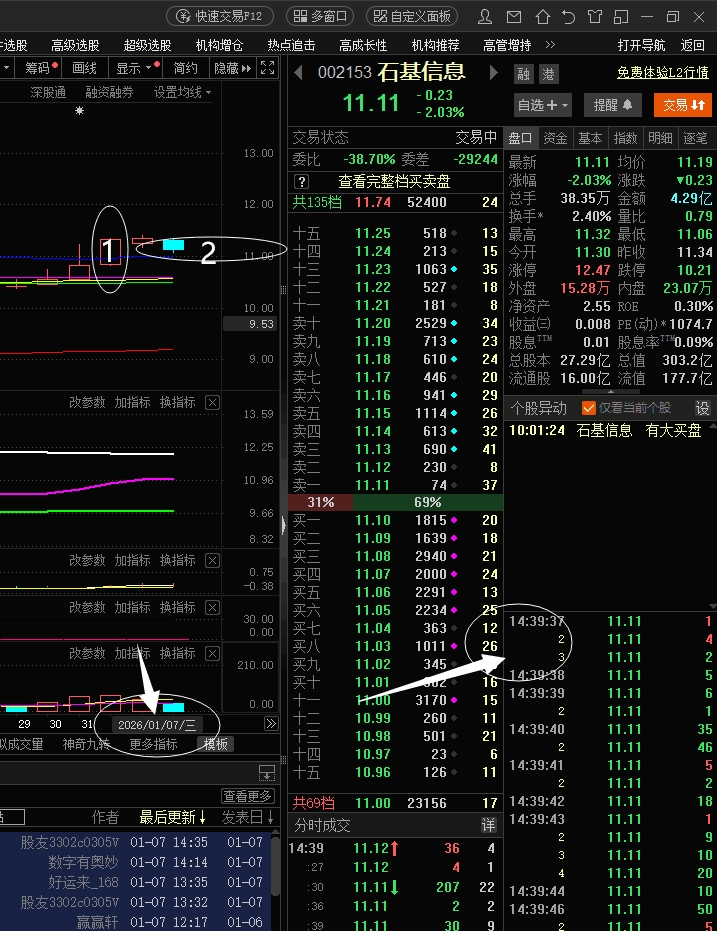Switch to 盘口 tab
Screen dimensions: 717x931
pos(521,138)
